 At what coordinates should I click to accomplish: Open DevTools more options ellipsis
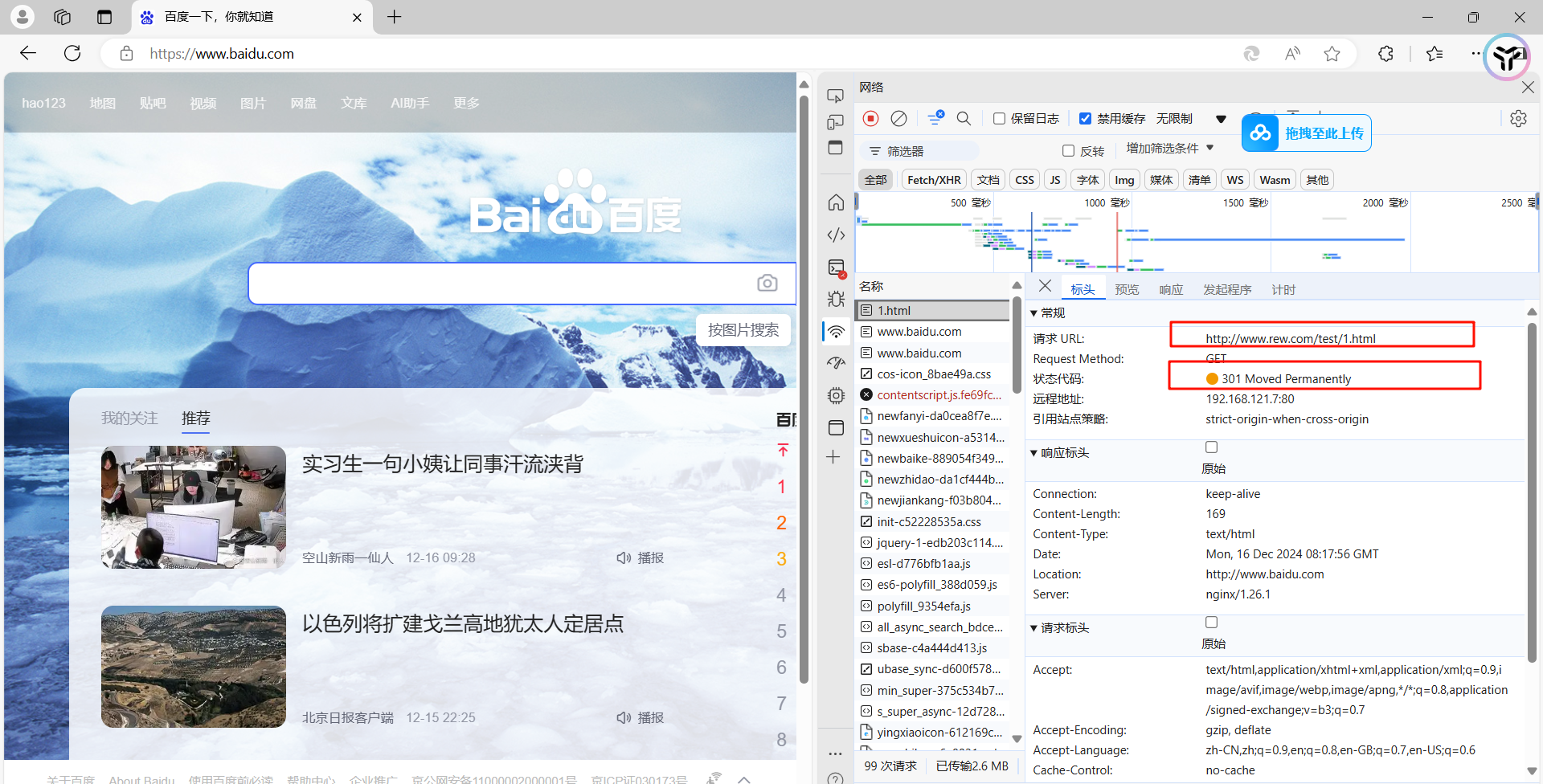[x=836, y=753]
